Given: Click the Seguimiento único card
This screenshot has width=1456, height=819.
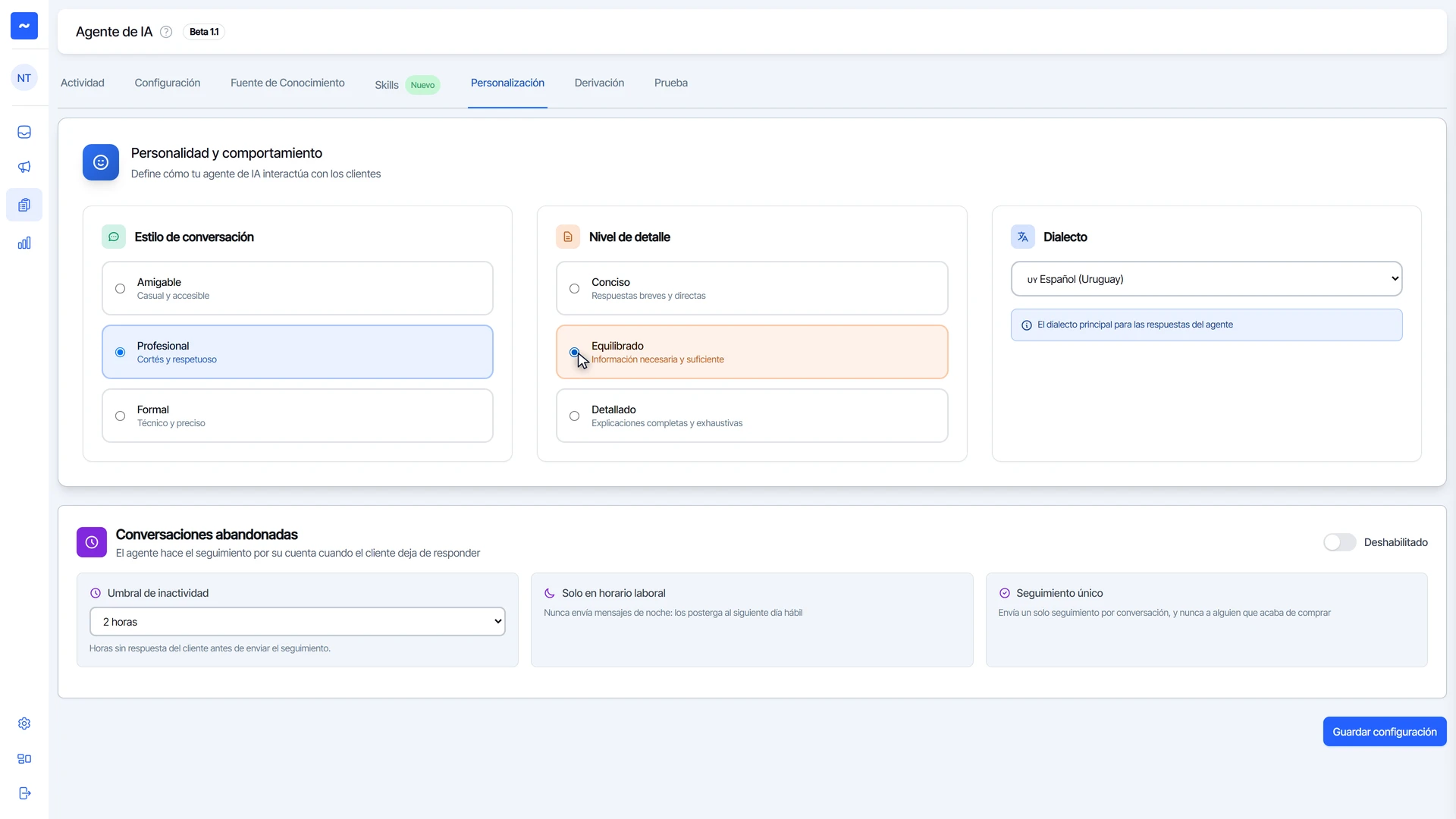Looking at the screenshot, I should pyautogui.click(x=1207, y=620).
